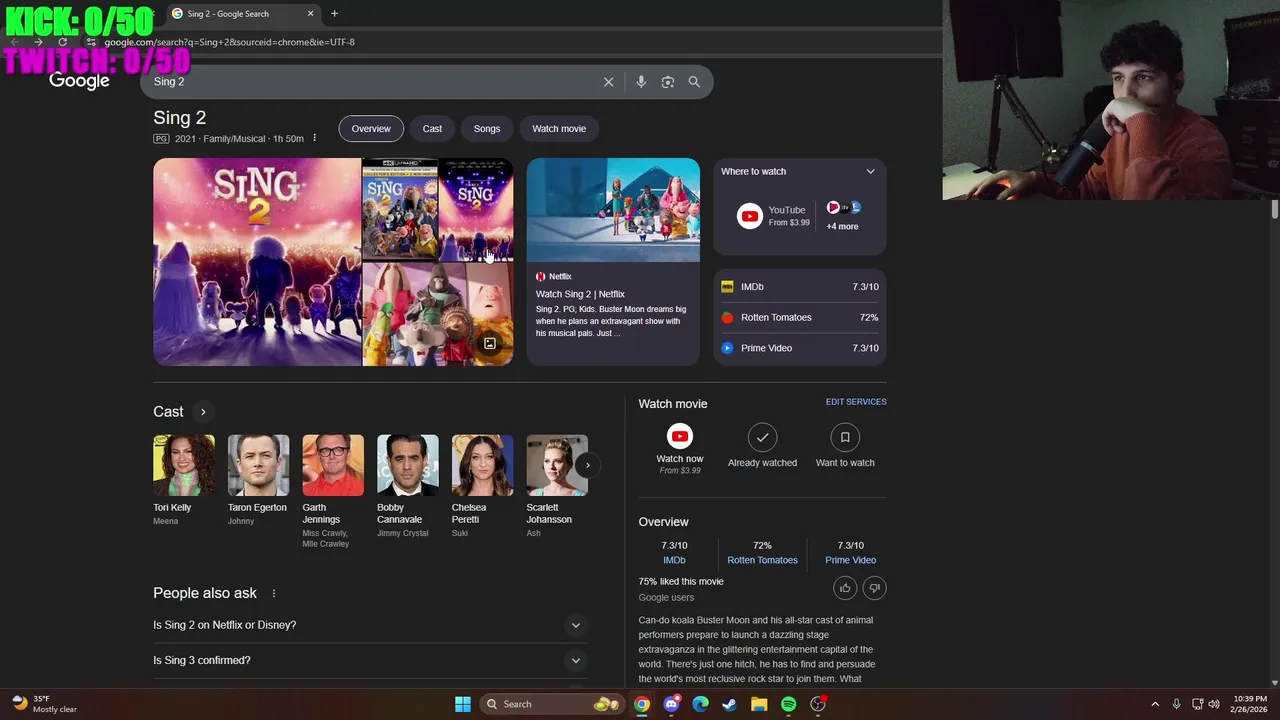
Task: Click the YouTube Watch now icon
Action: (x=680, y=436)
